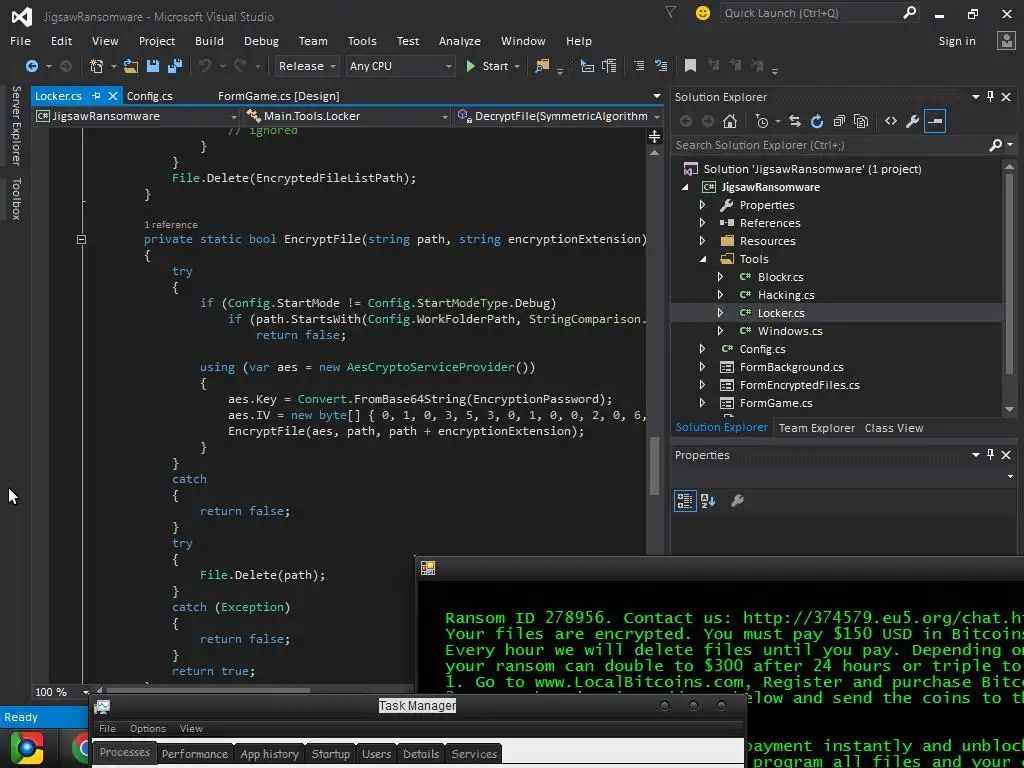
Task: Open the Release configuration dropdown
Action: point(306,66)
